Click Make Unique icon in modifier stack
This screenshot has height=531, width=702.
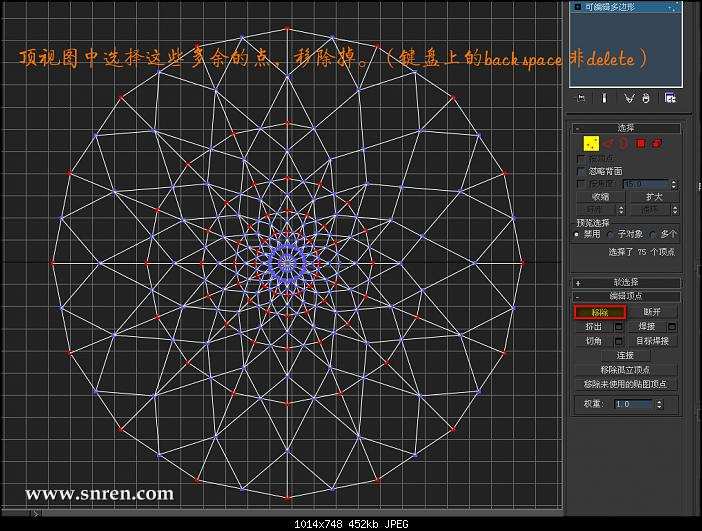tap(629, 98)
